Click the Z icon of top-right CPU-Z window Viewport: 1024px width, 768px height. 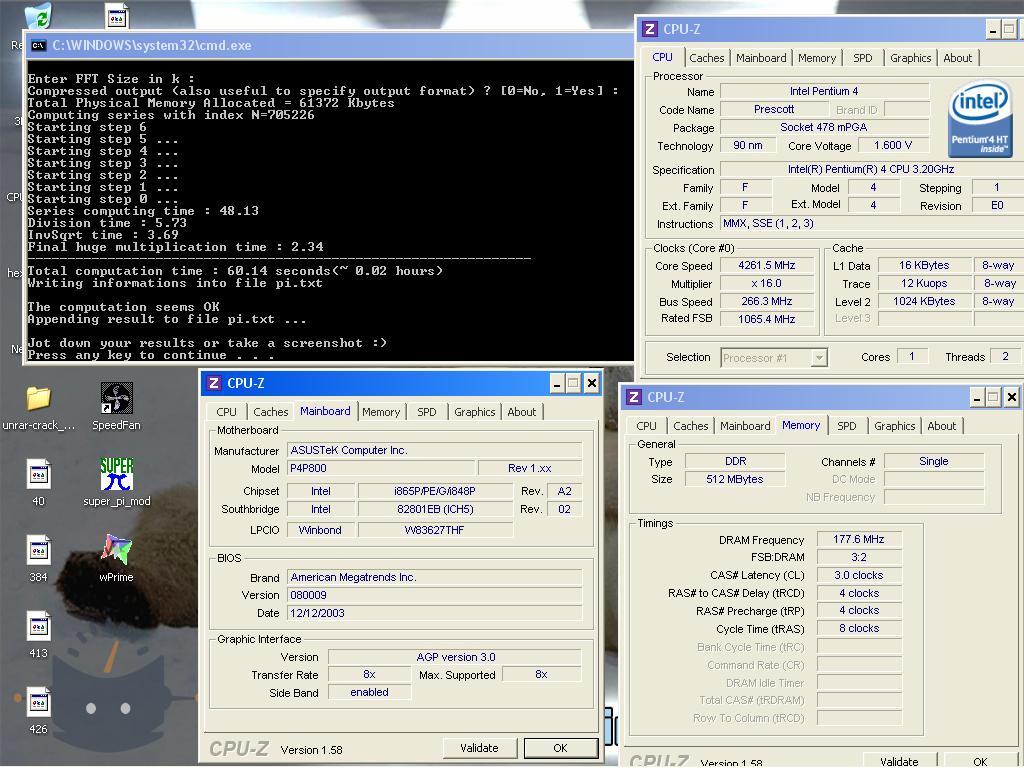(x=650, y=29)
